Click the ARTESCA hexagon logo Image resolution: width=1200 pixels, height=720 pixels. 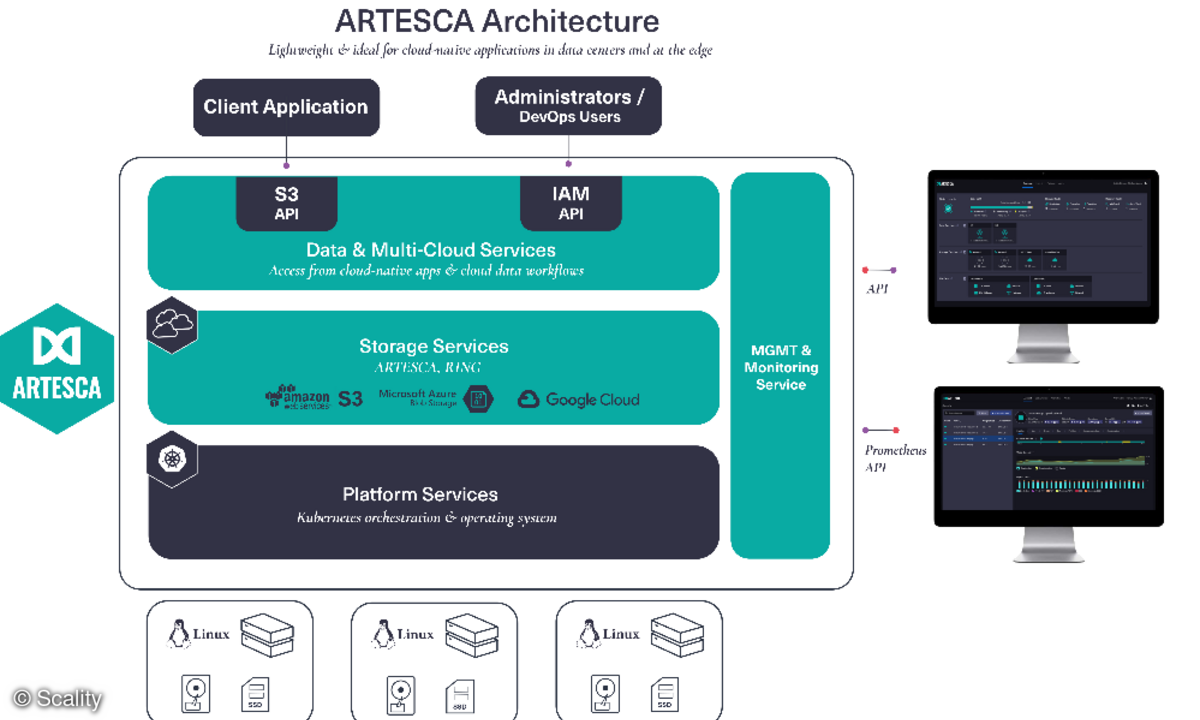(x=57, y=368)
